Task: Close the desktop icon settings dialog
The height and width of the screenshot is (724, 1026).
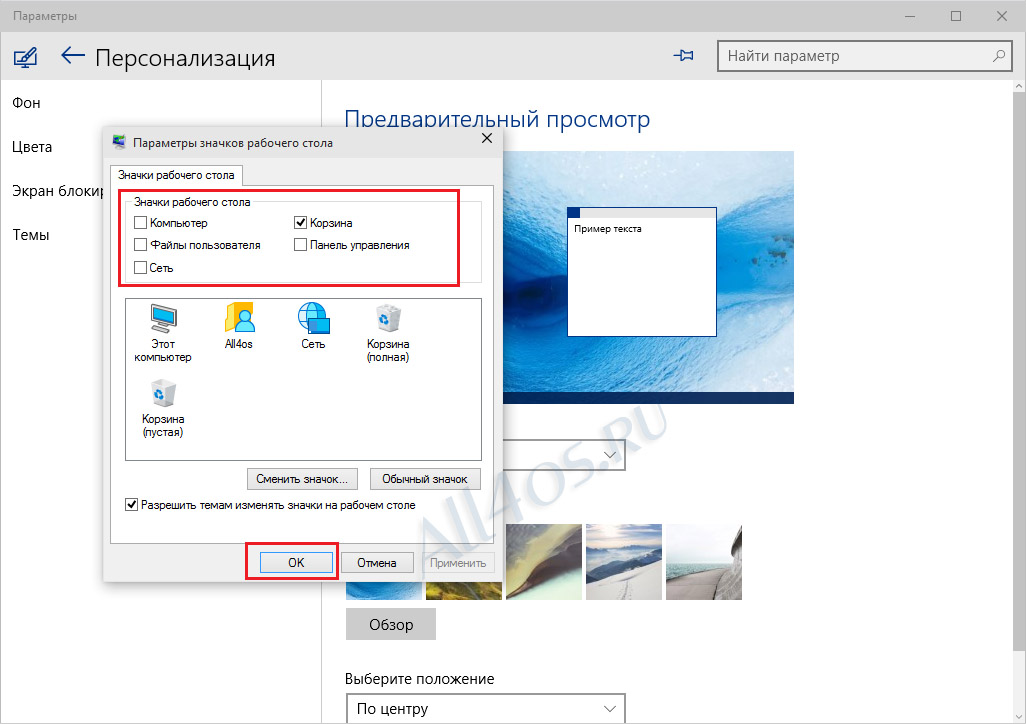Action: [487, 138]
